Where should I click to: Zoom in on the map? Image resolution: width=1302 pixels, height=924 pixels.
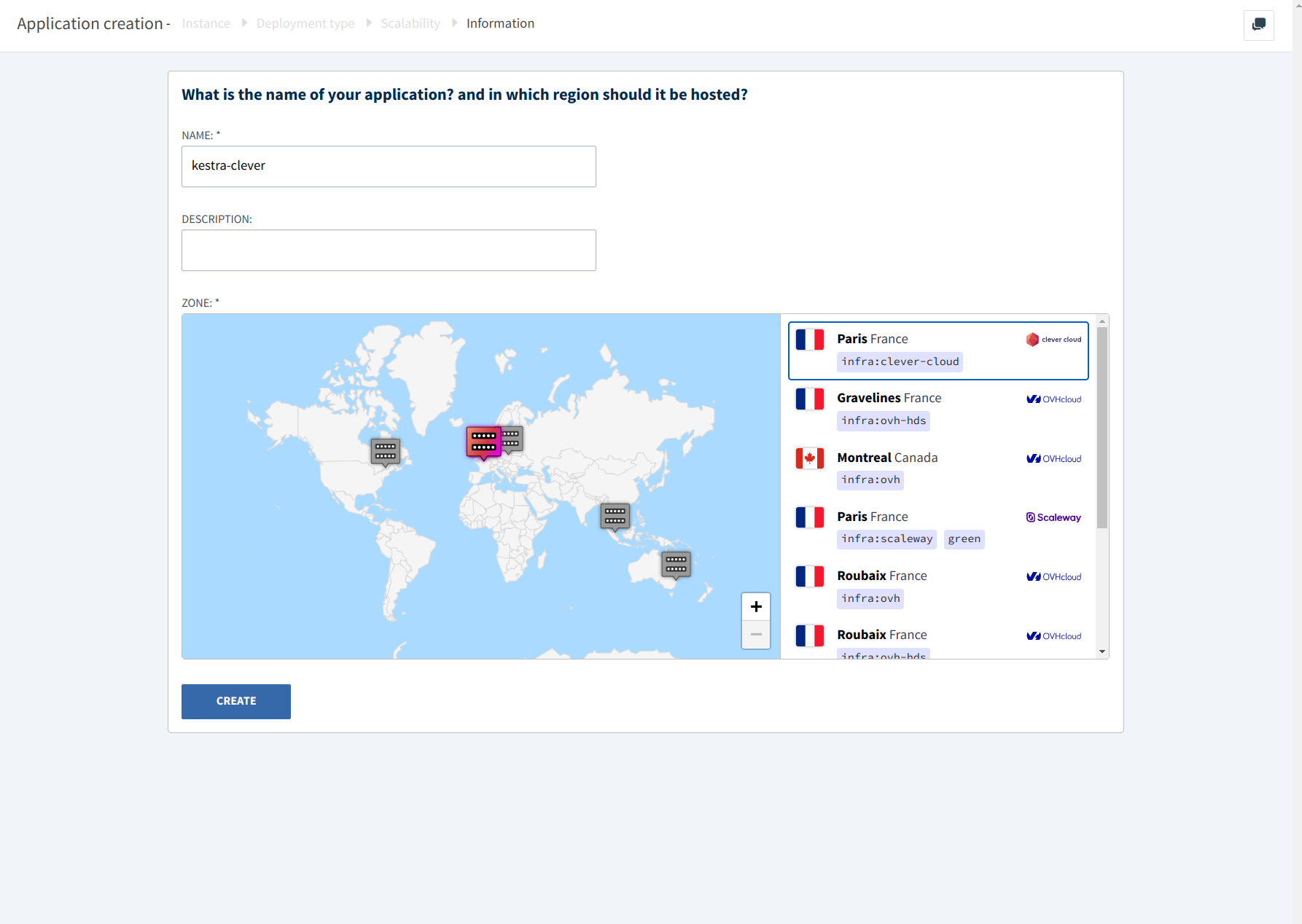coord(756,606)
